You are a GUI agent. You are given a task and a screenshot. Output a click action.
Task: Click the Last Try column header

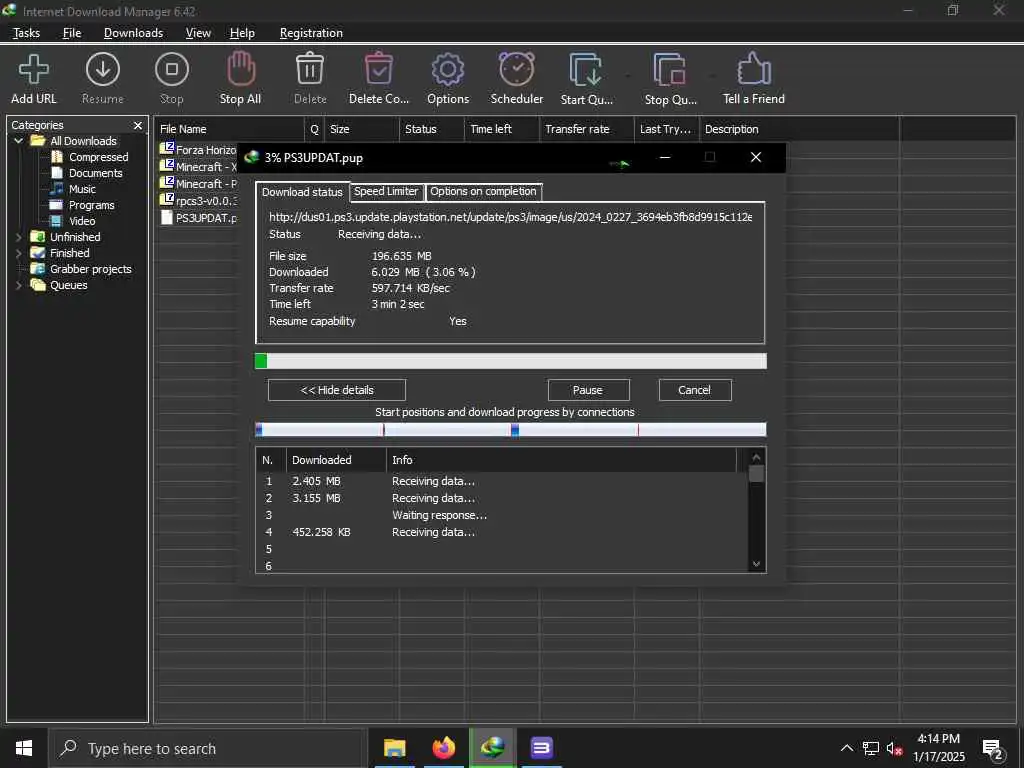[666, 129]
